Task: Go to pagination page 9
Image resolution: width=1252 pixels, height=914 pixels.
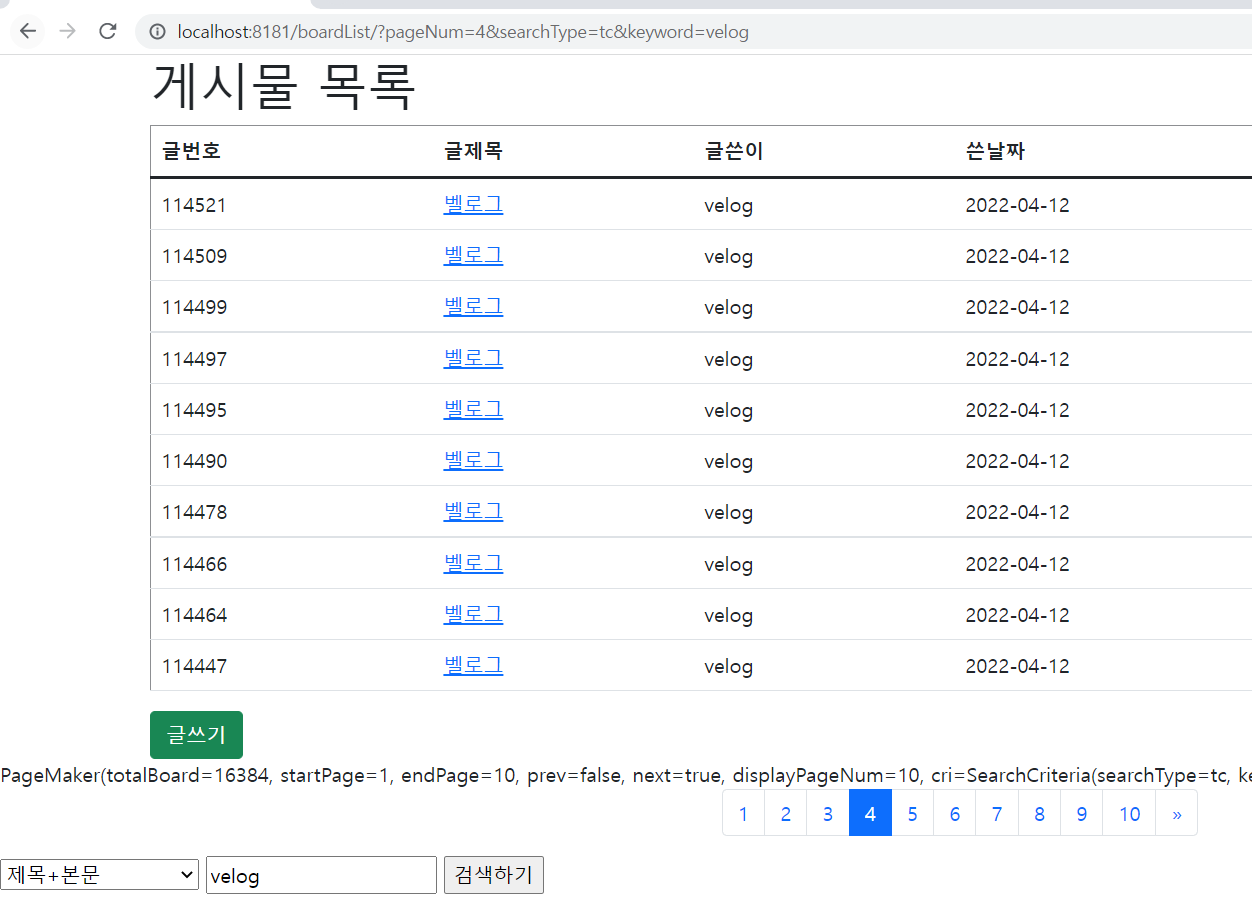Action: click(1082, 813)
